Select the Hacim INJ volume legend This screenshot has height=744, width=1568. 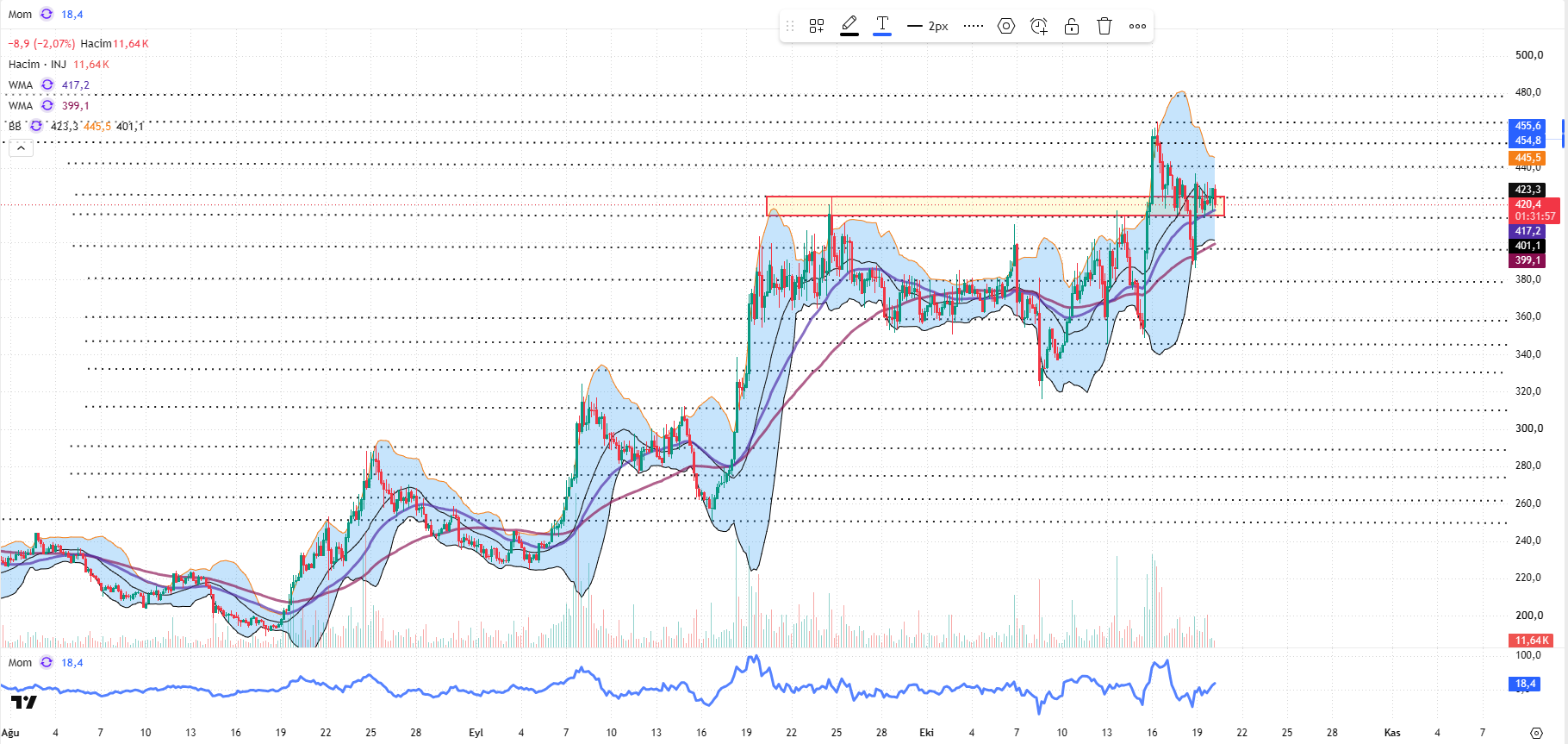tap(37, 64)
